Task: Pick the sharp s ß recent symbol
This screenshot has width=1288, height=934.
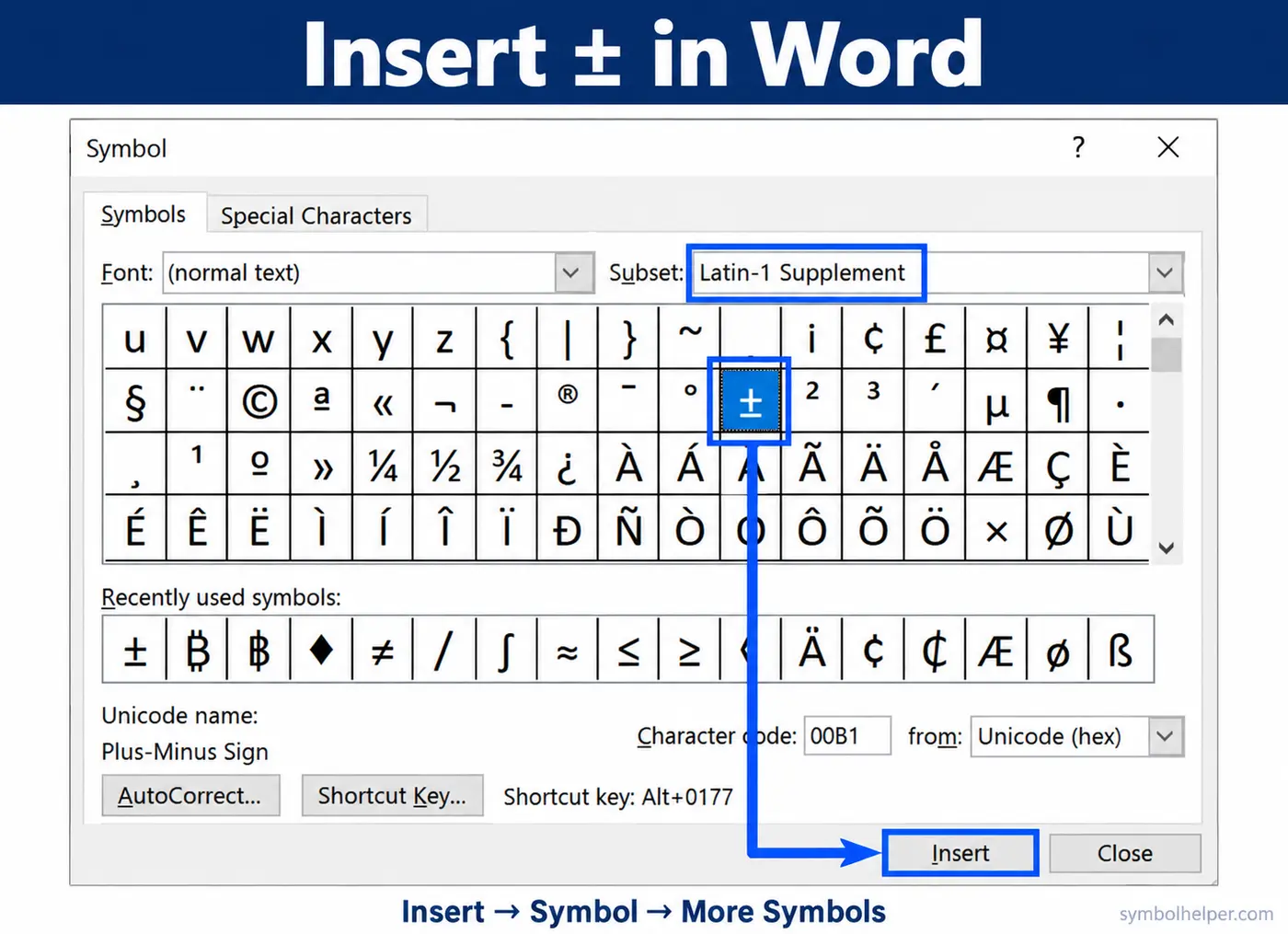Action: coord(1121,651)
